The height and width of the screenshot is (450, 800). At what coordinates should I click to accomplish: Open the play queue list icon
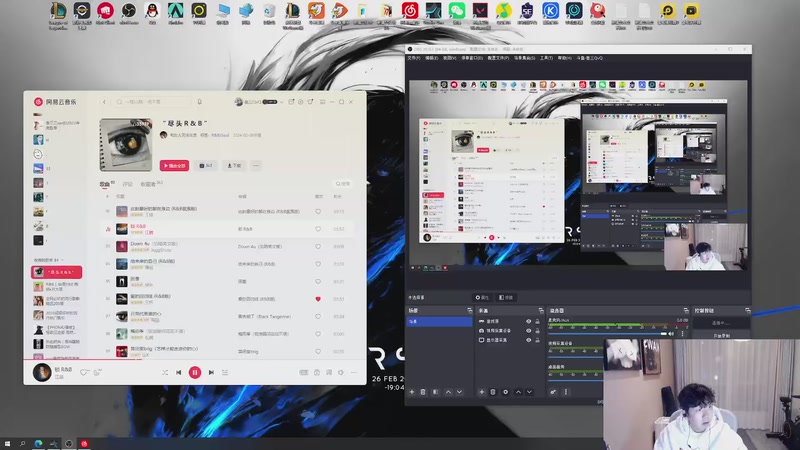click(x=225, y=372)
